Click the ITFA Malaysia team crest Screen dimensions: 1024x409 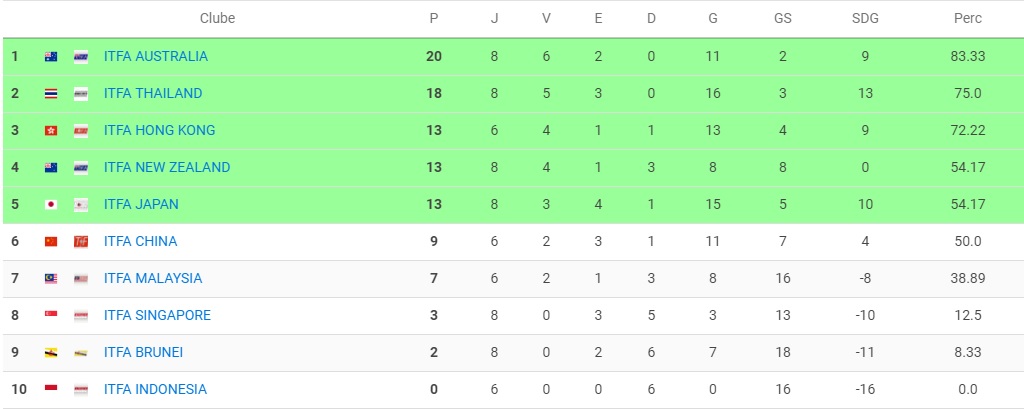(81, 279)
